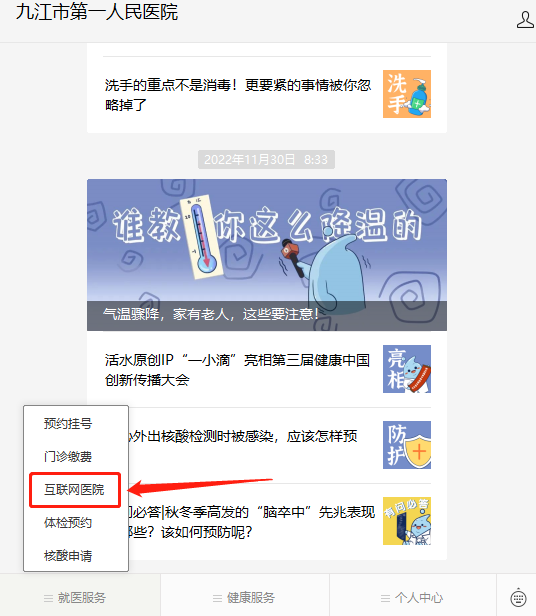The image size is (536, 616).
Task: Open 外出核酸检测 infection prevention article
Action: 243,436
